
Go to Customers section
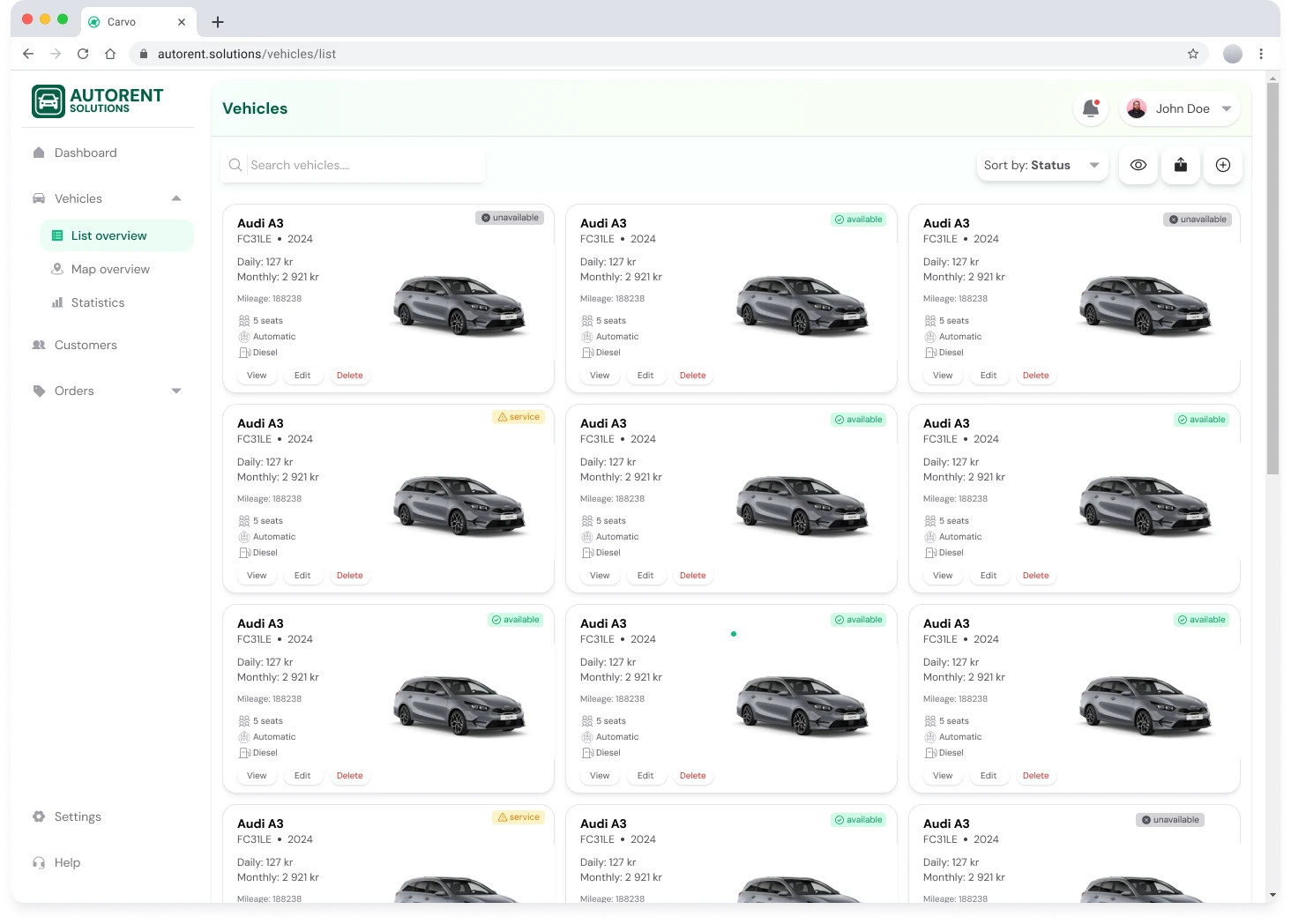86,345
